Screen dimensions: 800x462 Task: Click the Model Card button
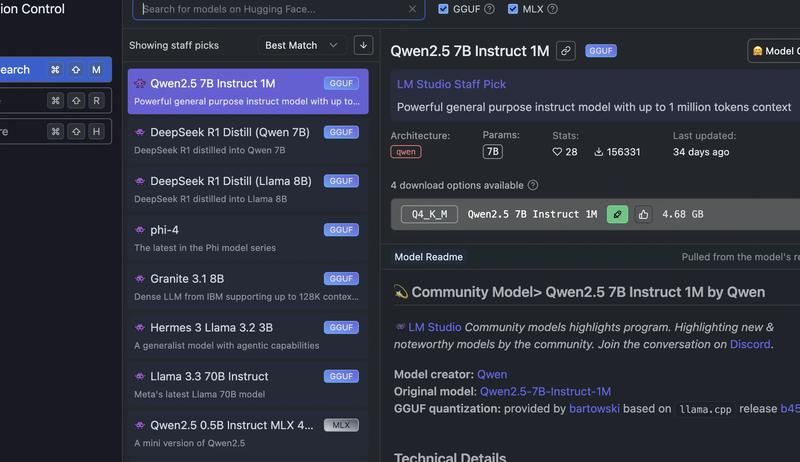coord(774,51)
